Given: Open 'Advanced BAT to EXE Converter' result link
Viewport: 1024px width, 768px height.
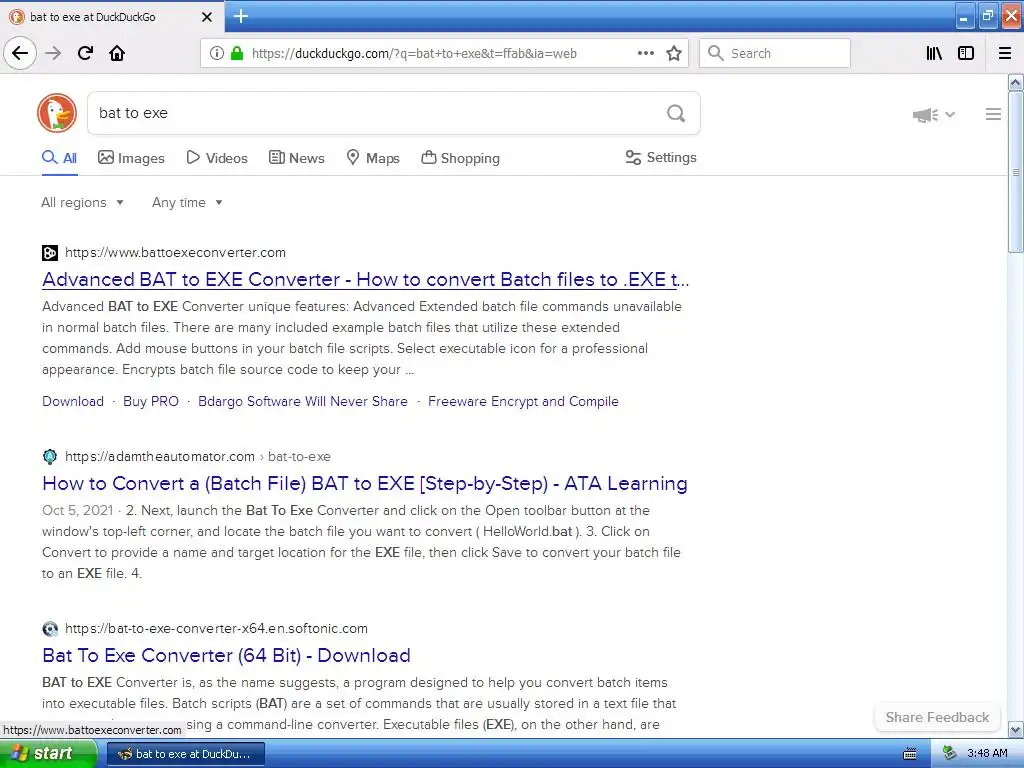Looking at the screenshot, I should tap(366, 280).
